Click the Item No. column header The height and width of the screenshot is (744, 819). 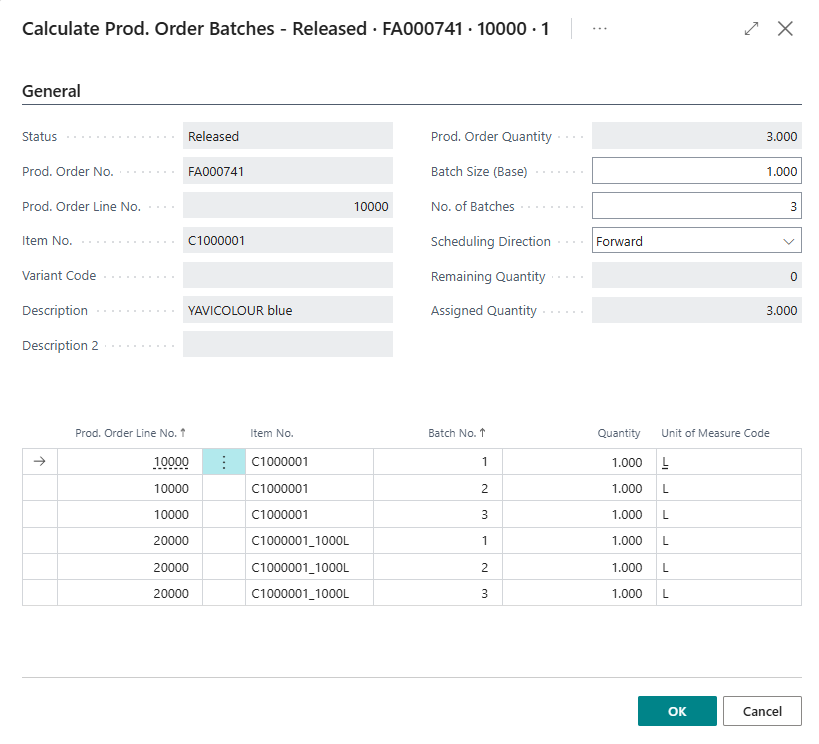pyautogui.click(x=272, y=433)
